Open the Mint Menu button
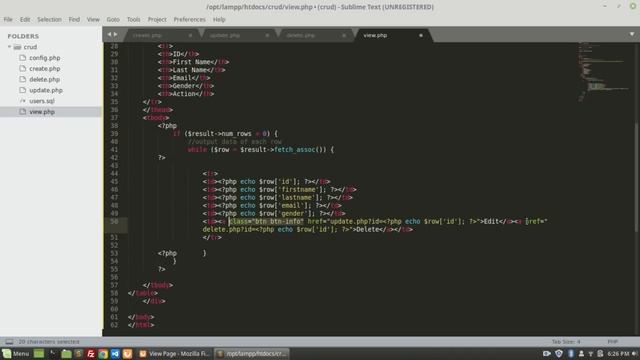The width and height of the screenshot is (640, 360). pyautogui.click(x=16, y=353)
